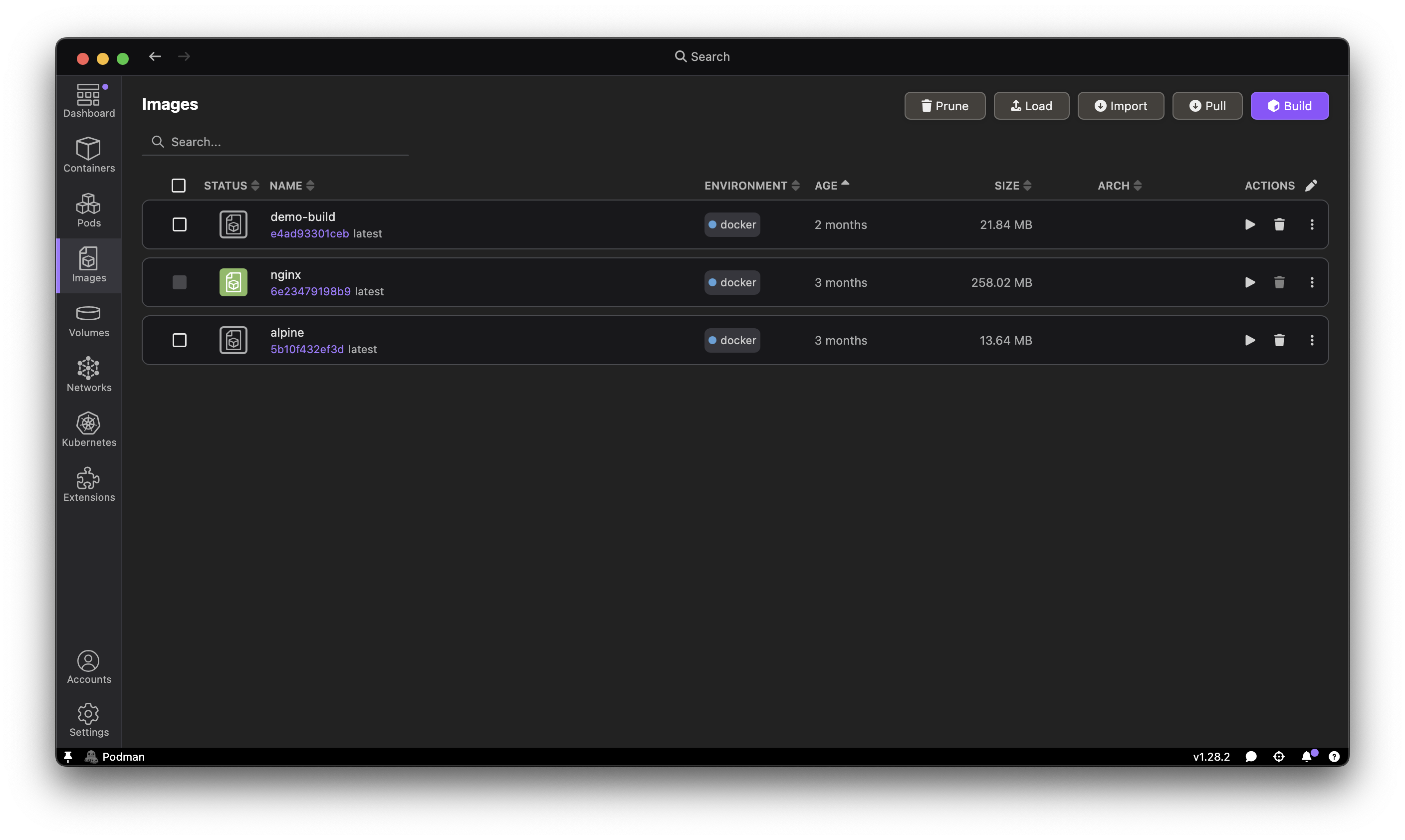
Task: Click the docker badge for nginx
Action: [x=731, y=282]
